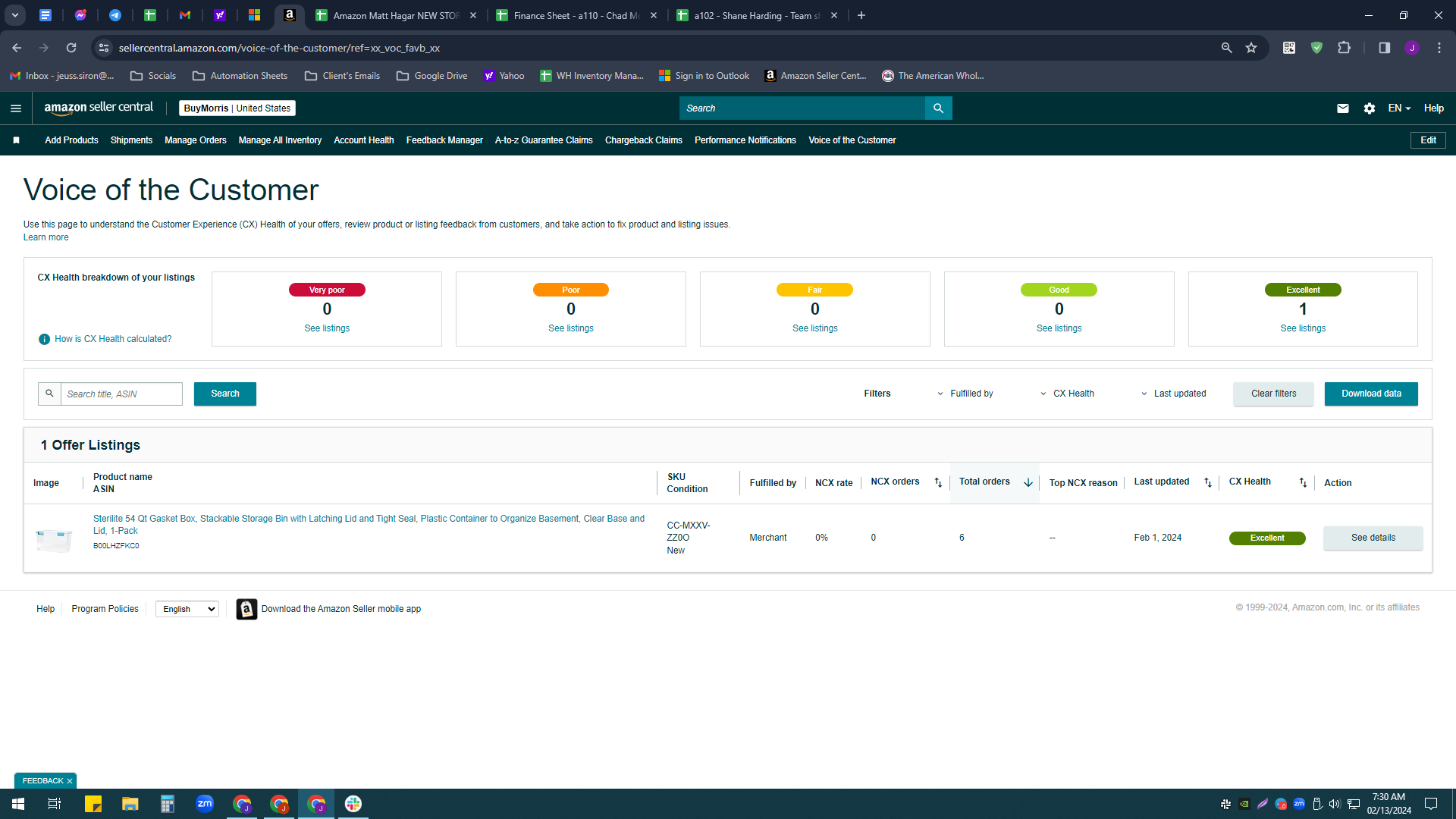Open the buyer messages envelope icon
The width and height of the screenshot is (1456, 819).
[1343, 108]
